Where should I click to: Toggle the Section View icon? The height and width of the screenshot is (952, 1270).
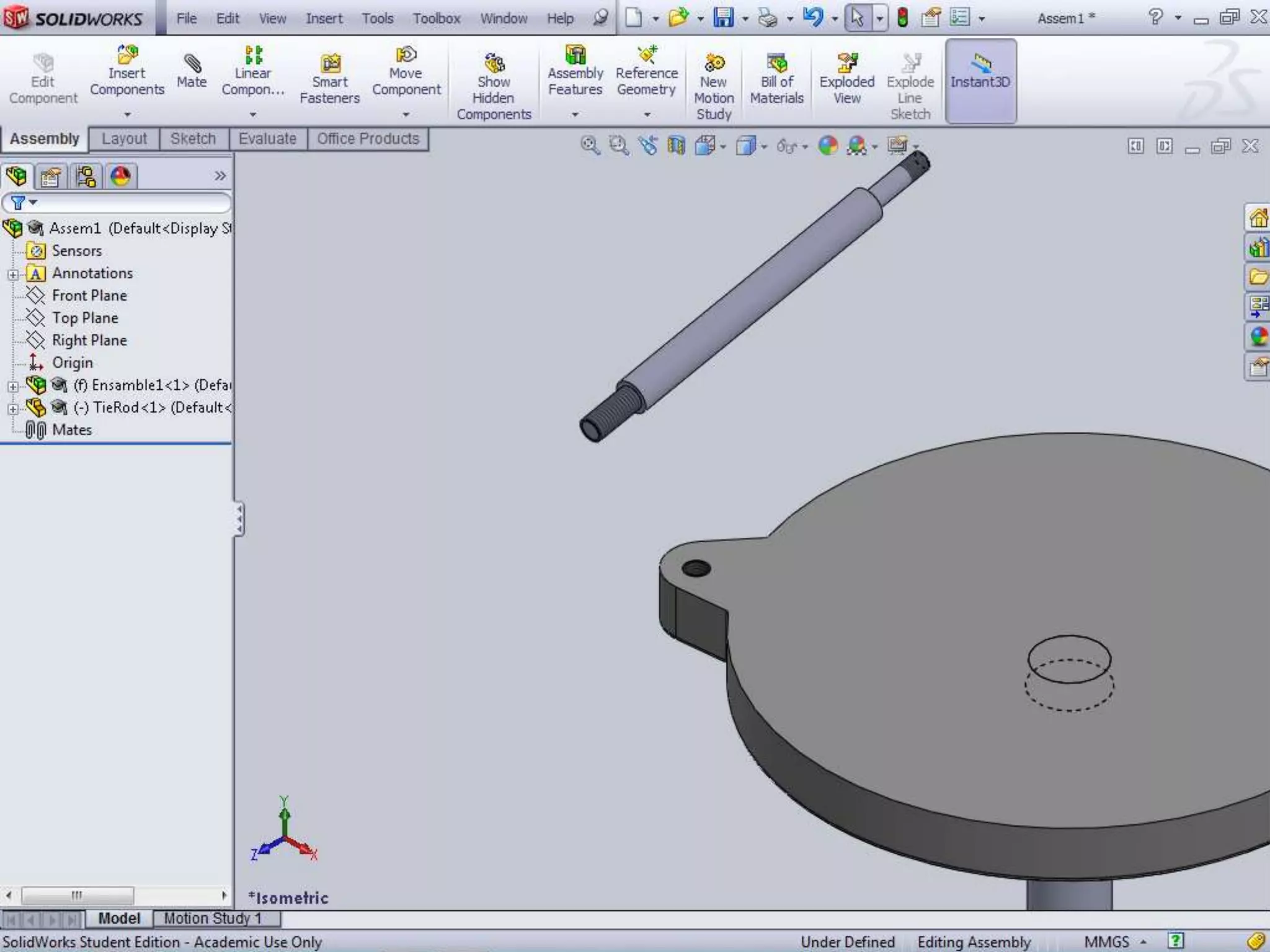click(676, 146)
